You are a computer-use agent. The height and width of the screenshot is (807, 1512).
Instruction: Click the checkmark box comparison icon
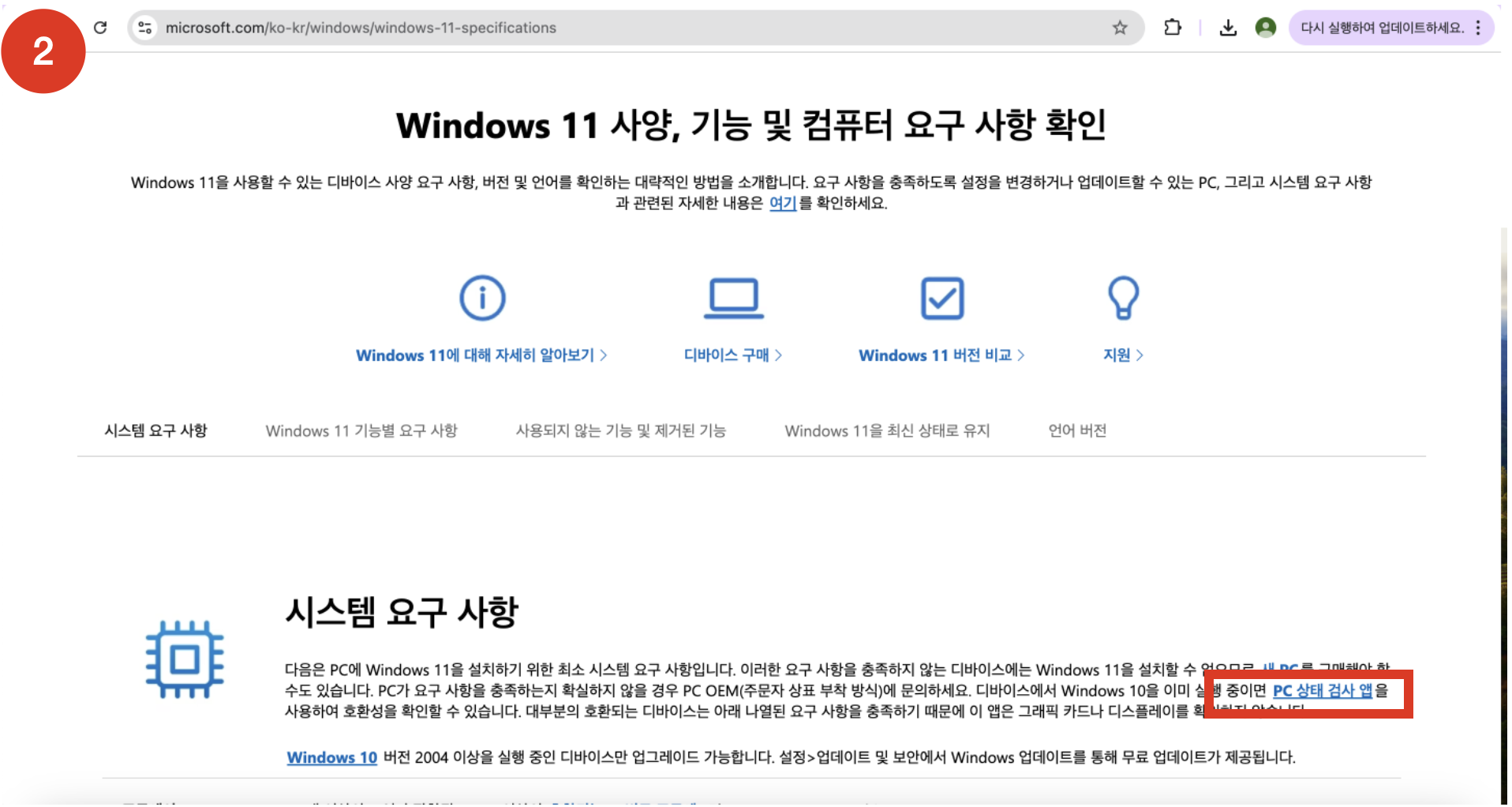942,298
